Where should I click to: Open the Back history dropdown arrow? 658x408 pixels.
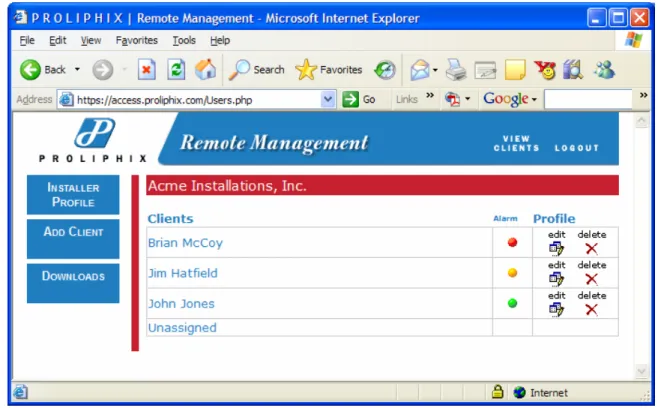coord(77,69)
